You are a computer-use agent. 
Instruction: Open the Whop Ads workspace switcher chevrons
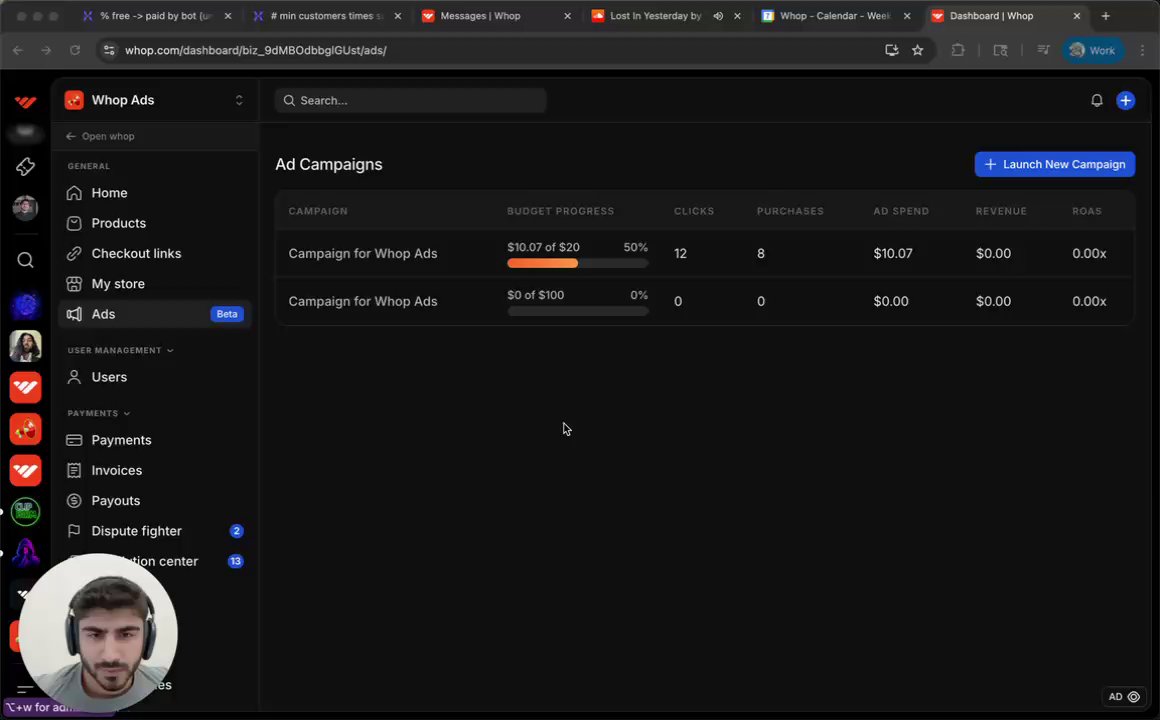239,100
